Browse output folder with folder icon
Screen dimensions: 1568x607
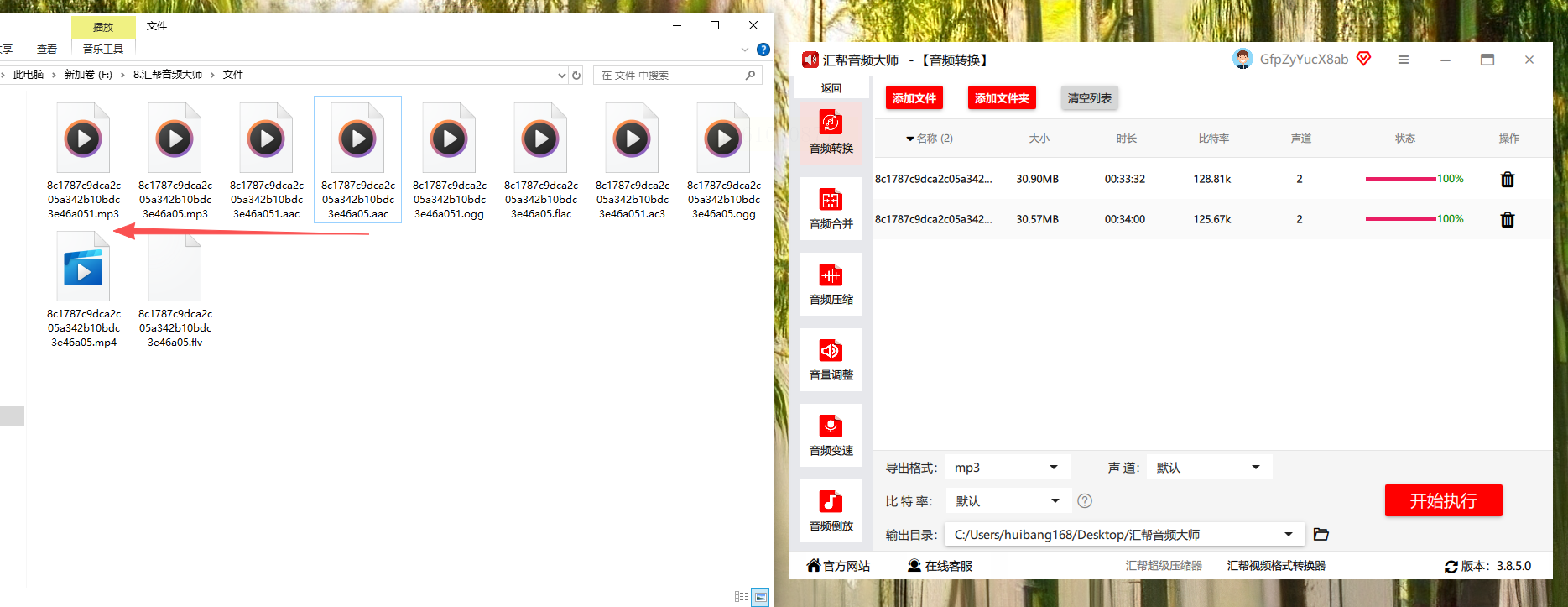(1321, 534)
